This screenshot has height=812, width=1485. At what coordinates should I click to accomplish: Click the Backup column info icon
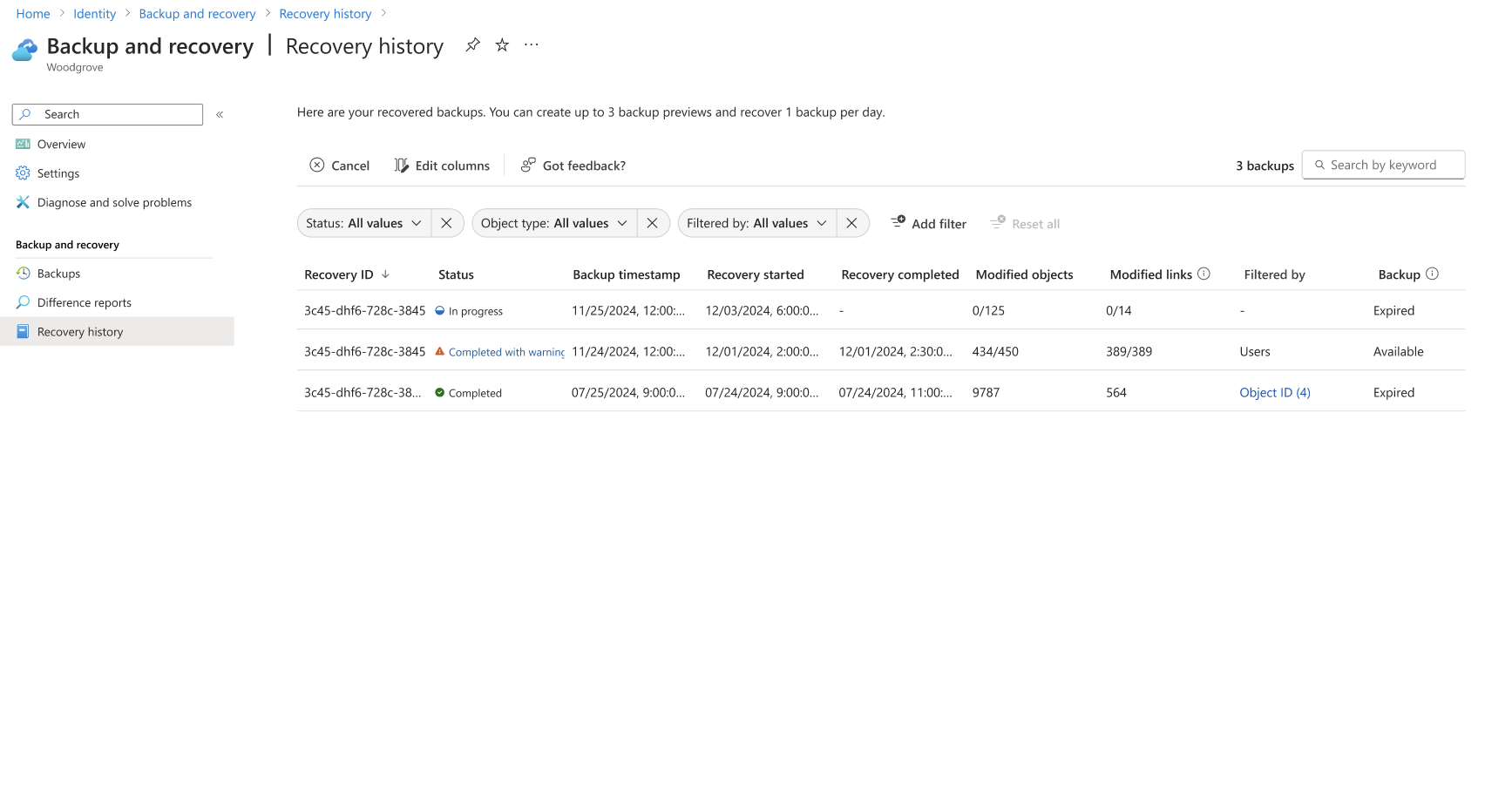click(x=1432, y=274)
